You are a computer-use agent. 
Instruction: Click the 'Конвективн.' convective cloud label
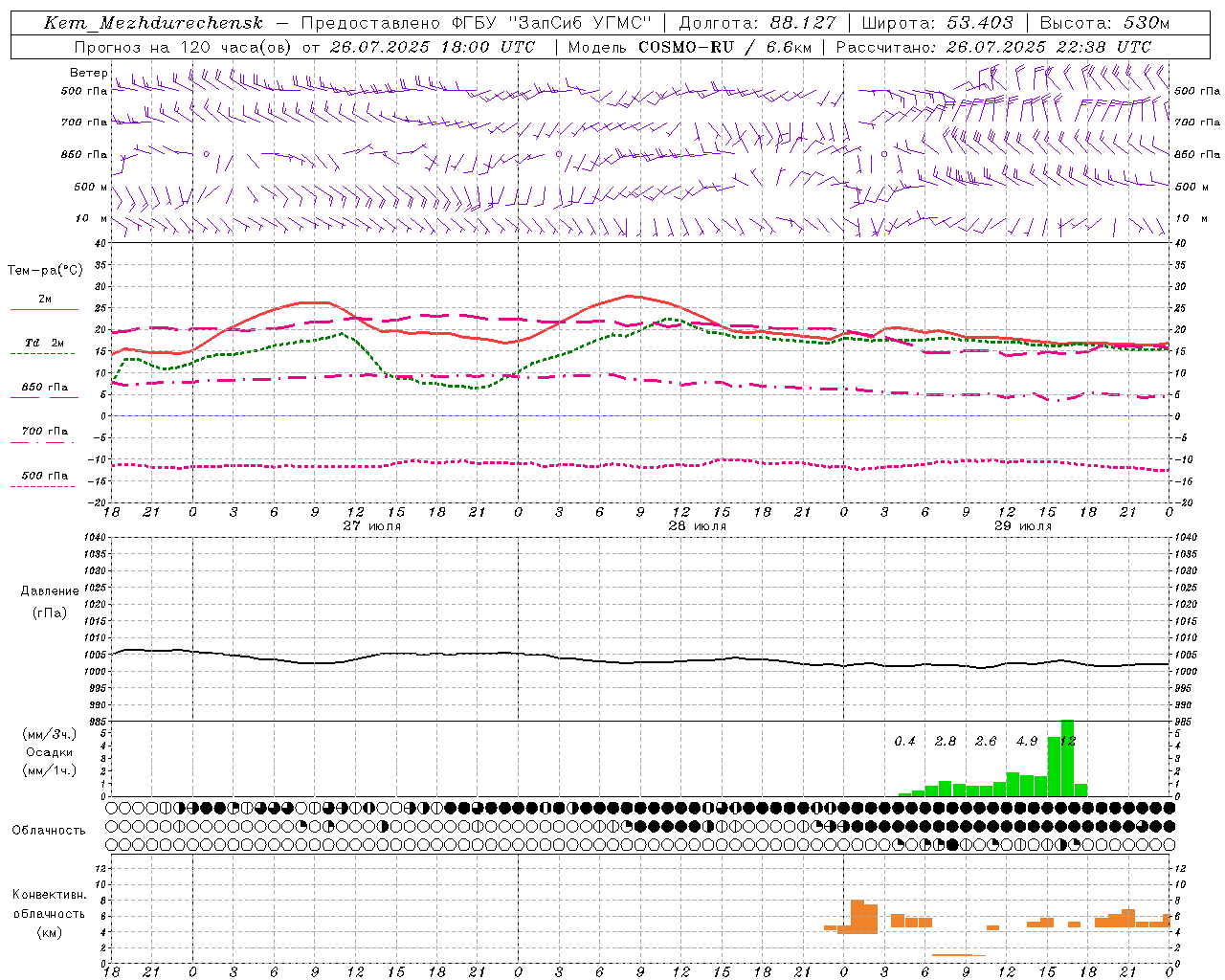50,895
